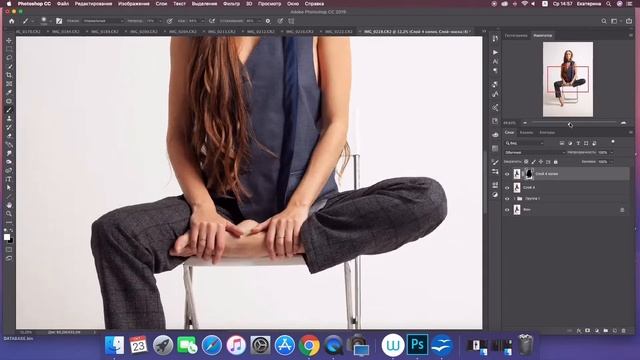Click the Home icon in options bar
The height and width of the screenshot is (360, 640).
click(11, 21)
